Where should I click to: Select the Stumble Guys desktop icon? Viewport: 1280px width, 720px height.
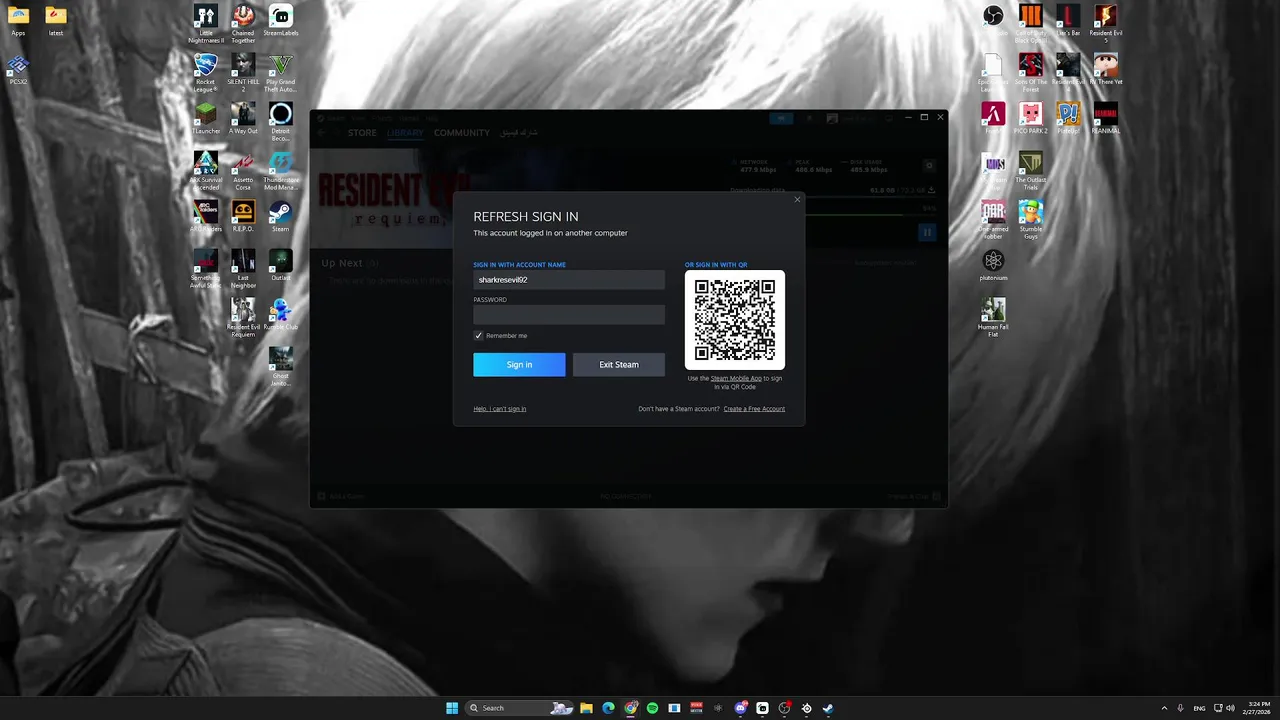[x=1030, y=220]
